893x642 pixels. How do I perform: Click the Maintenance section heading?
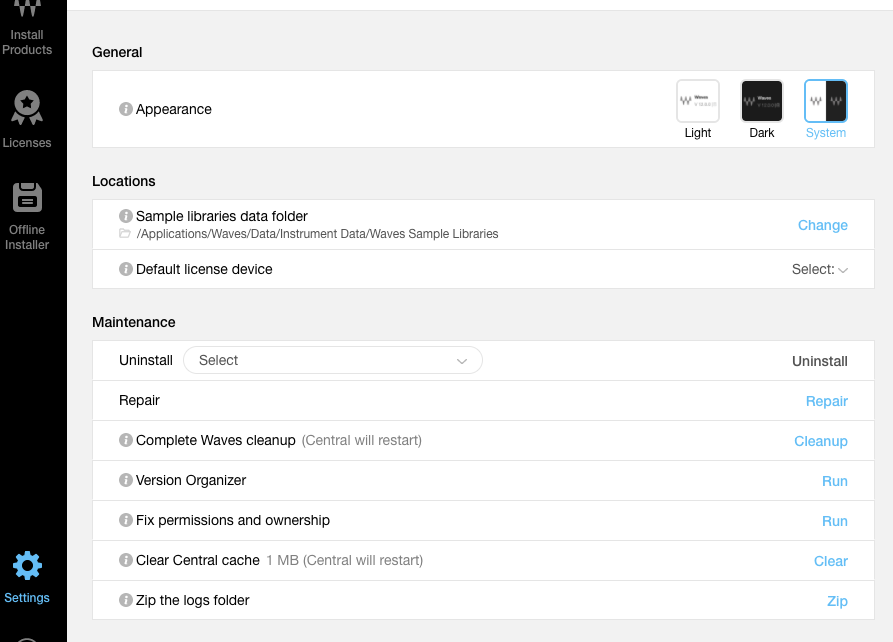134,322
